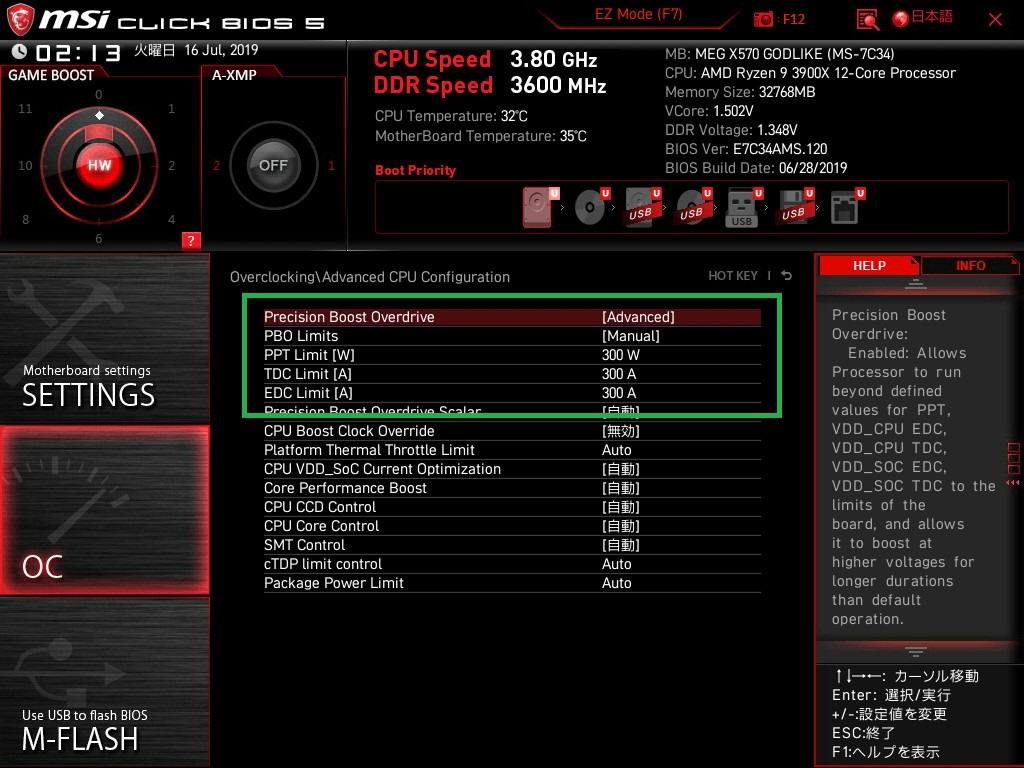The width and height of the screenshot is (1024, 768).
Task: Change SMT Control value
Action: tap(620, 545)
